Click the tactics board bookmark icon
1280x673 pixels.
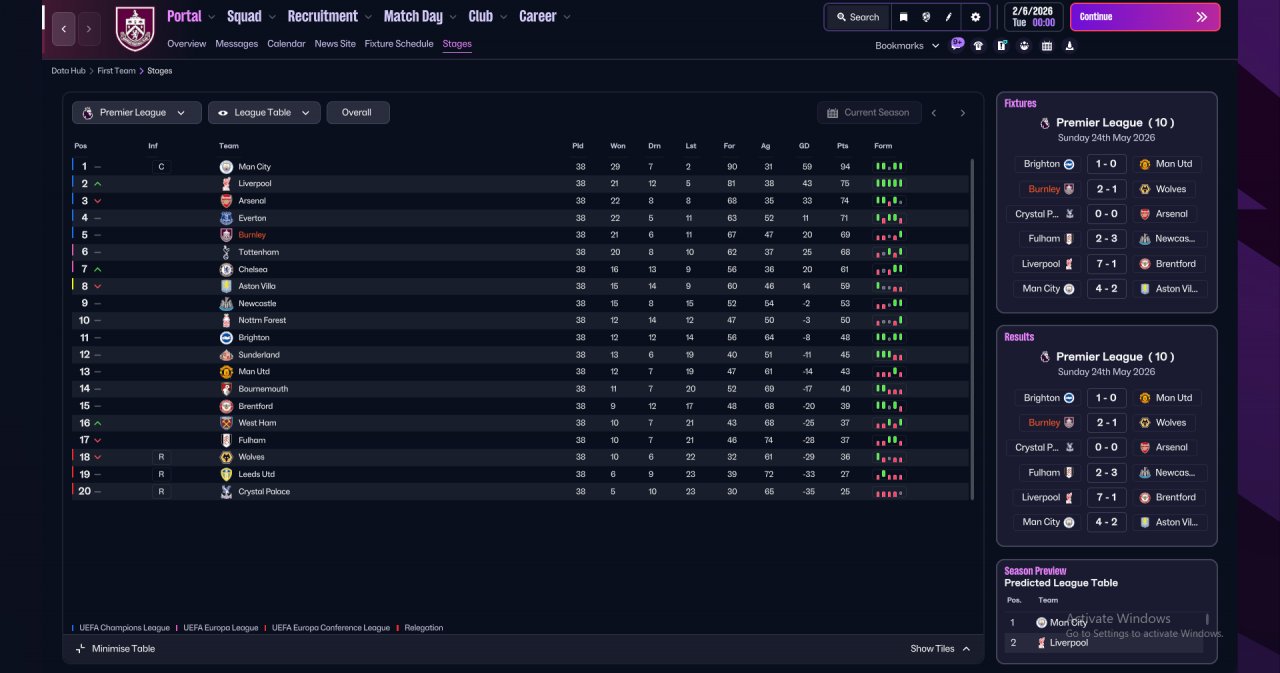coord(1001,45)
